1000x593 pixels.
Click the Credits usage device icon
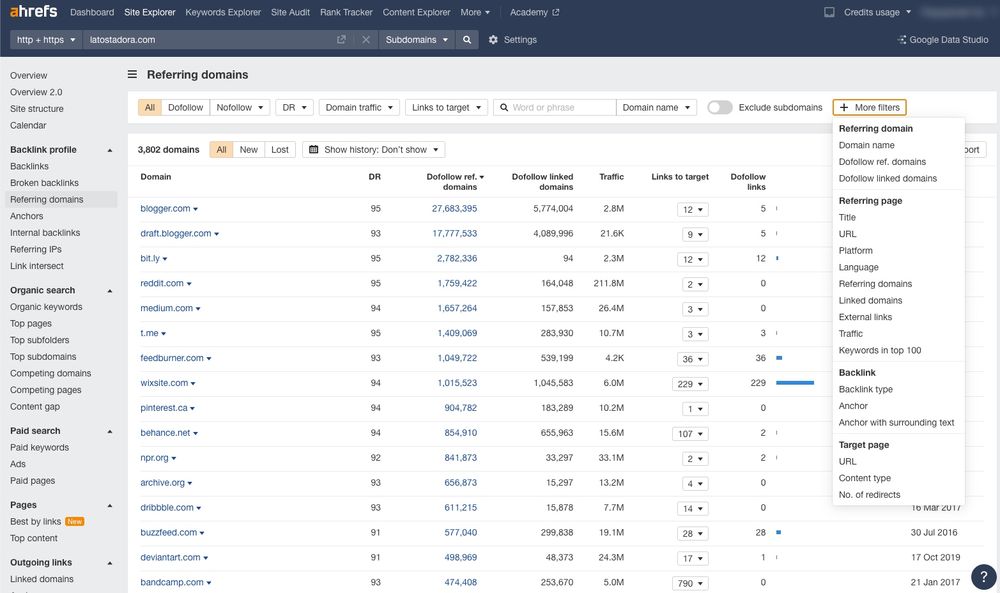[827, 12]
